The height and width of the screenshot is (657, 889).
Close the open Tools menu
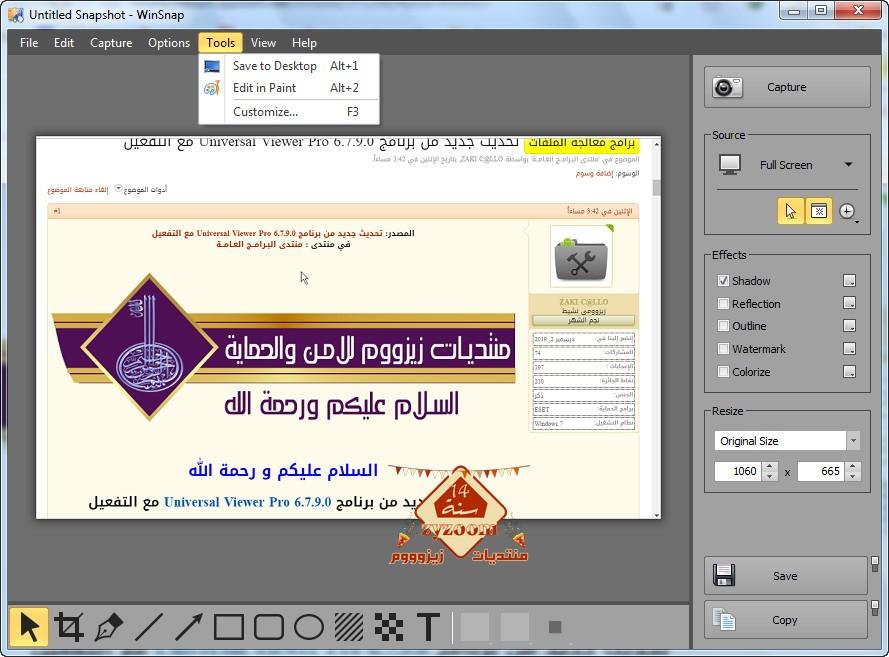coord(221,43)
